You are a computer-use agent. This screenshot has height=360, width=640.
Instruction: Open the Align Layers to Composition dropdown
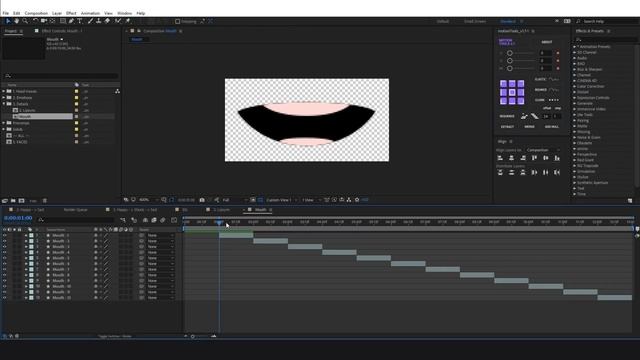click(543, 150)
